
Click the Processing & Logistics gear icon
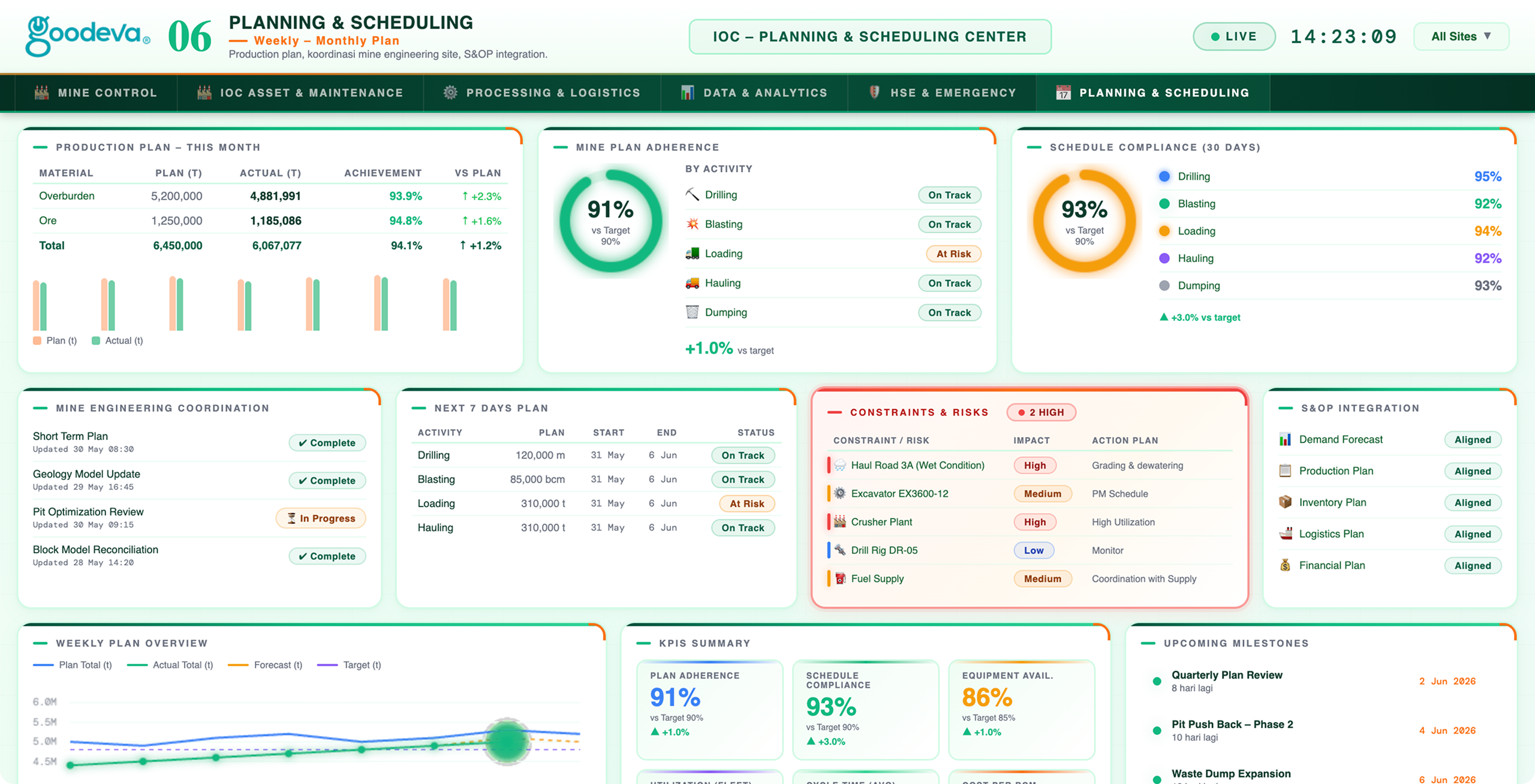450,92
